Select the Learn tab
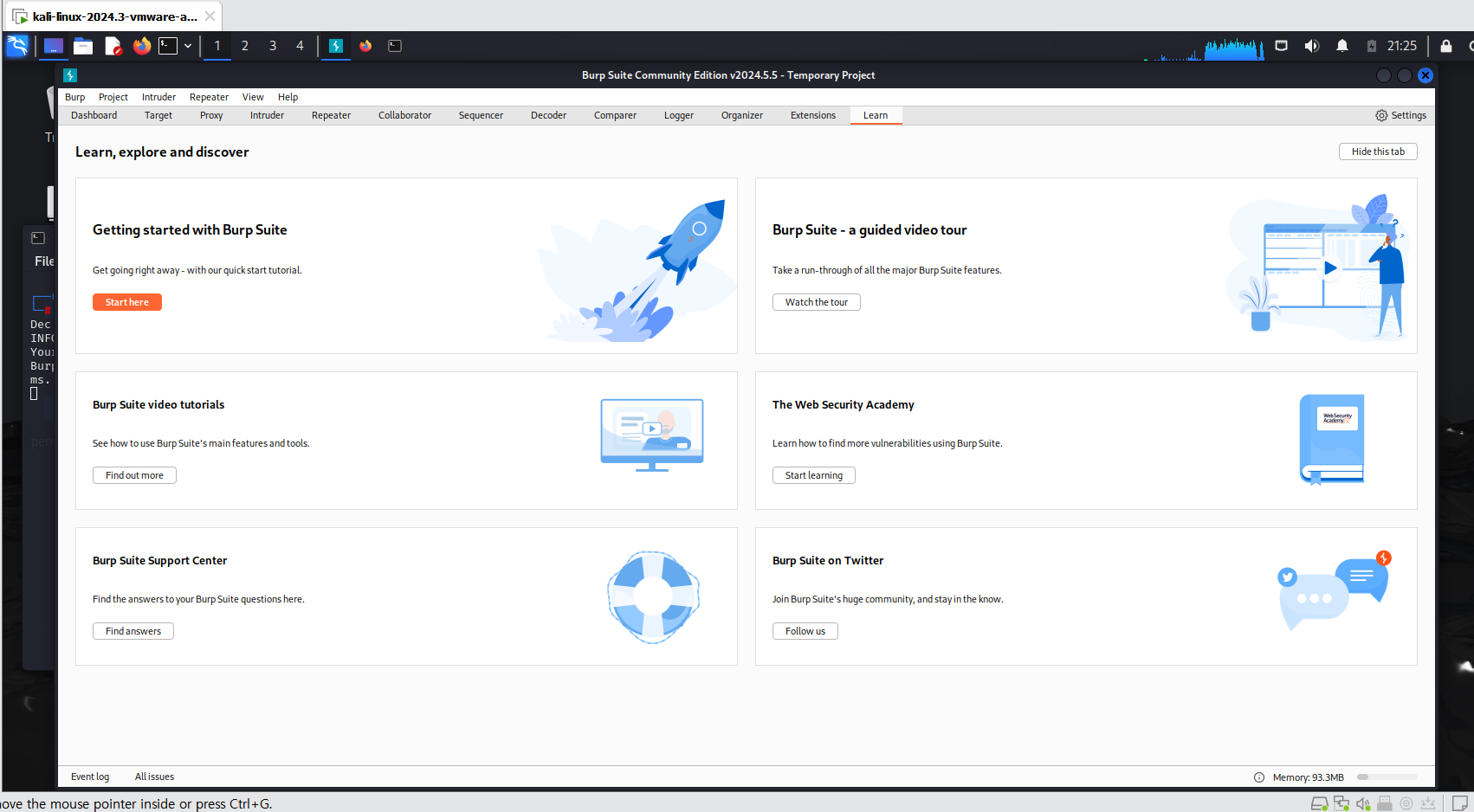 click(x=876, y=115)
